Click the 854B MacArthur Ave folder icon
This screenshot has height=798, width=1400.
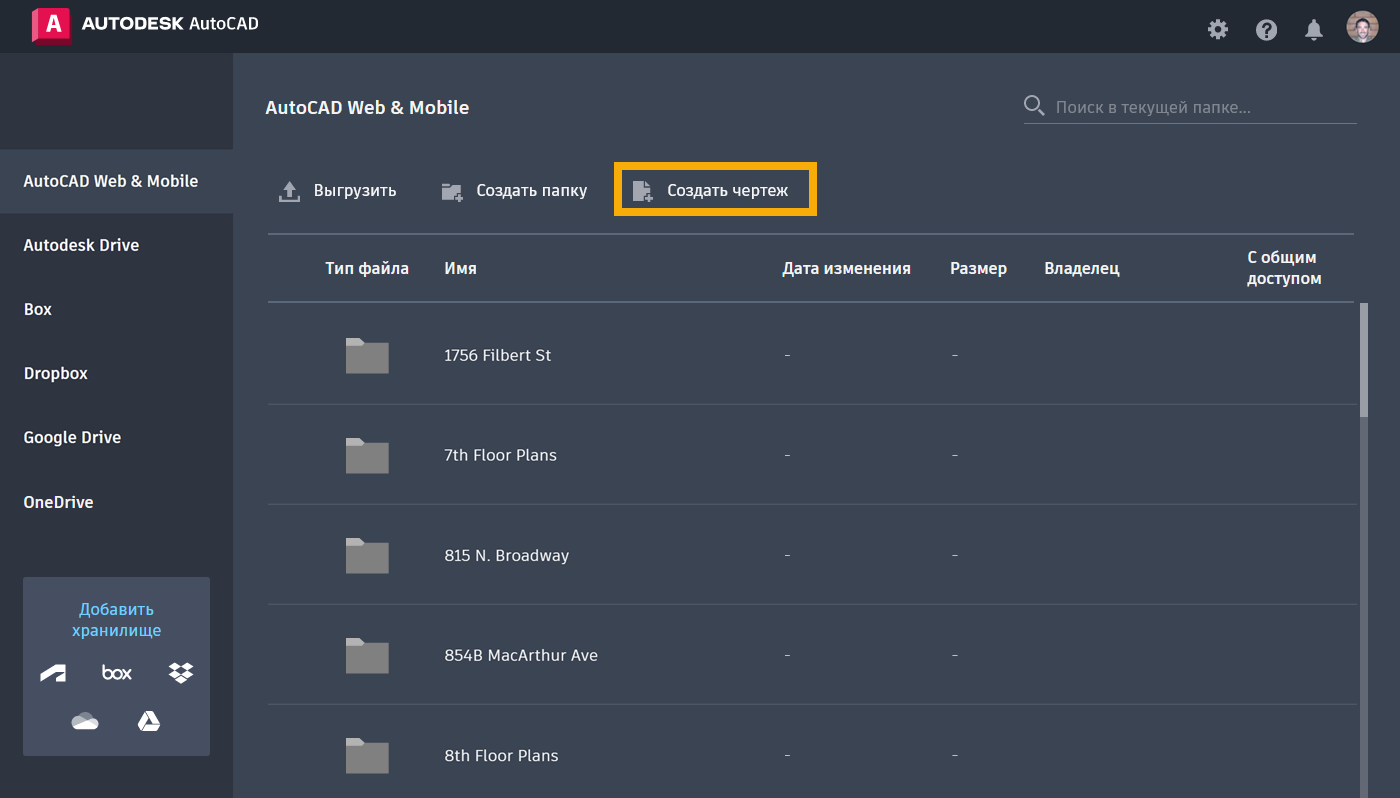367,655
